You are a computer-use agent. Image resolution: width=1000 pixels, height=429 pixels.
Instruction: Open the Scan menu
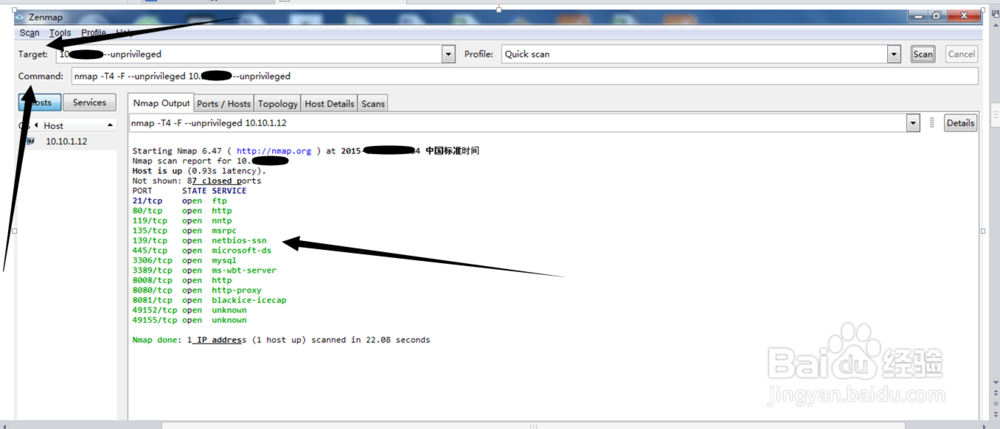tap(29, 33)
